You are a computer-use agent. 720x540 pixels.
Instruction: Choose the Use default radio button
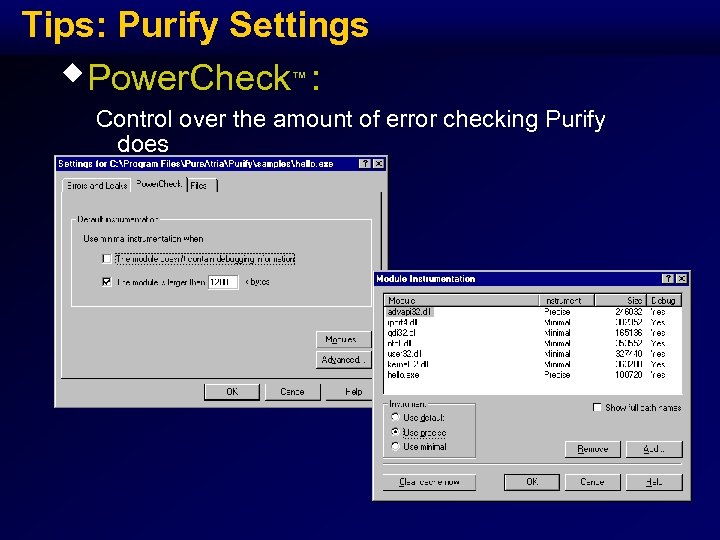[x=395, y=417]
